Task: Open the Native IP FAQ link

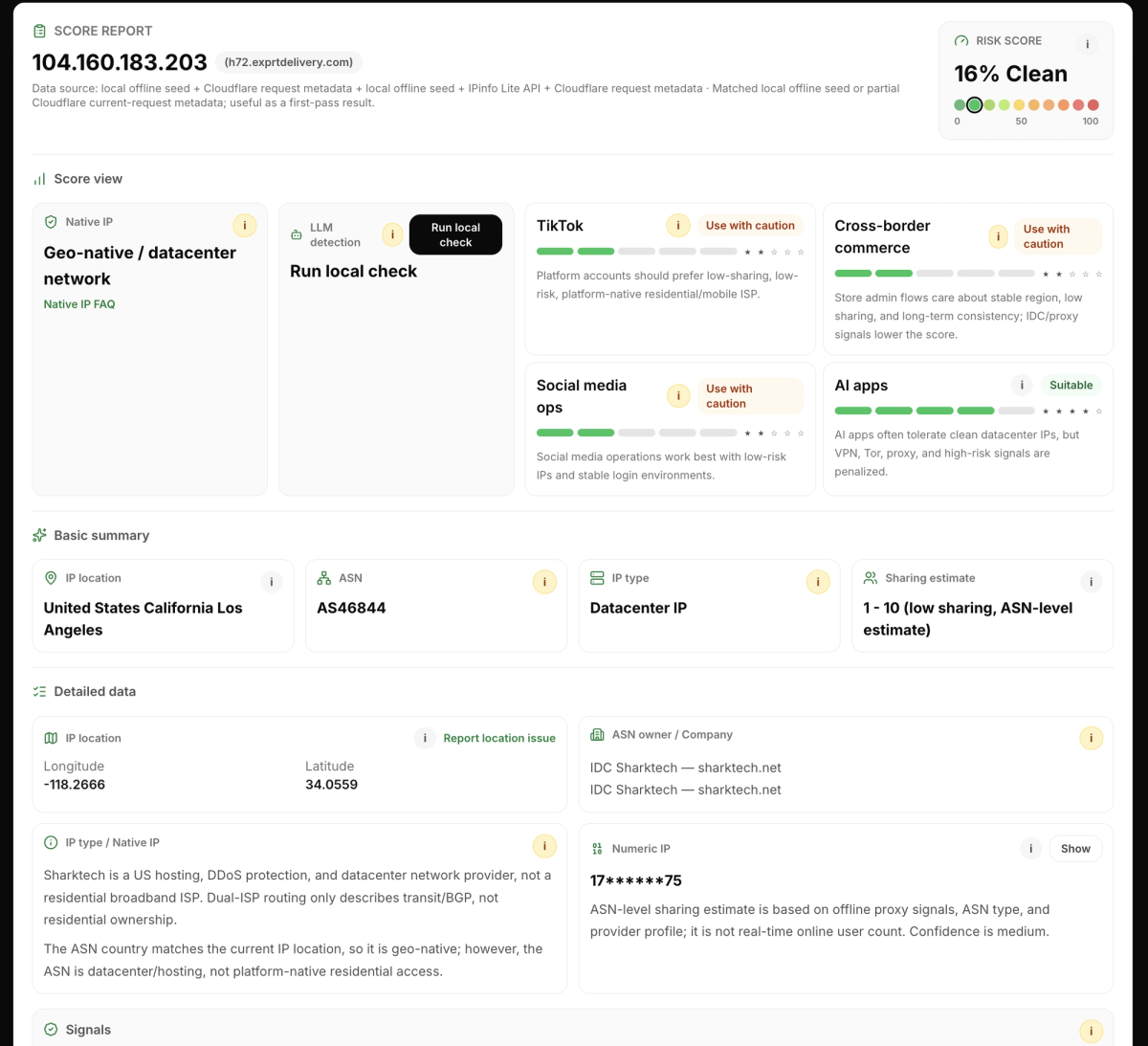Action: pyautogui.click(x=79, y=304)
